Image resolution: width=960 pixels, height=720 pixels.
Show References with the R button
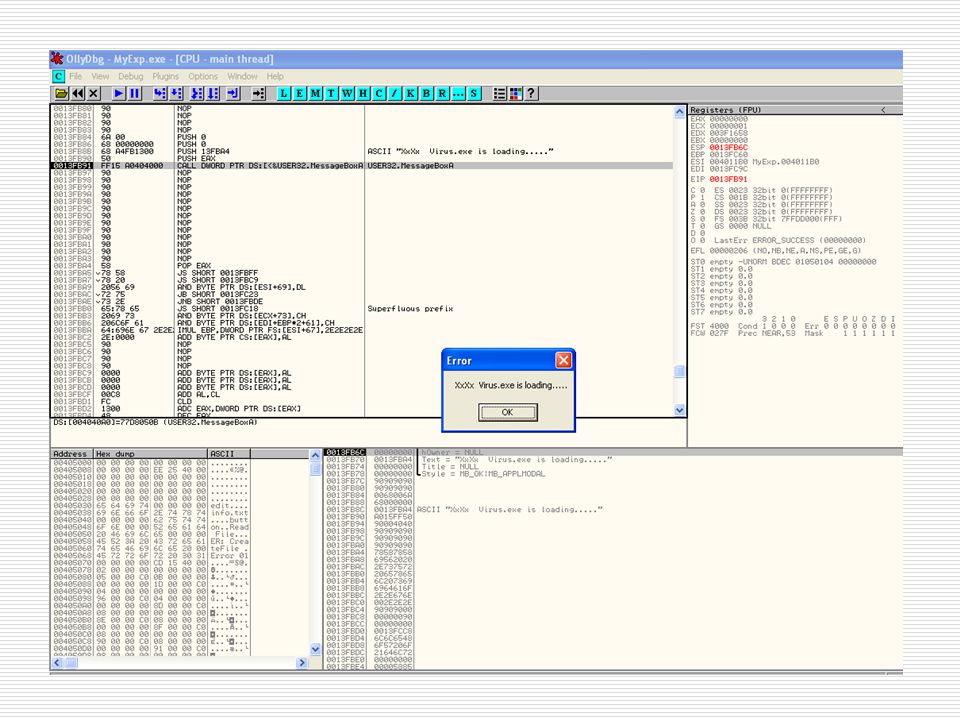(443, 94)
